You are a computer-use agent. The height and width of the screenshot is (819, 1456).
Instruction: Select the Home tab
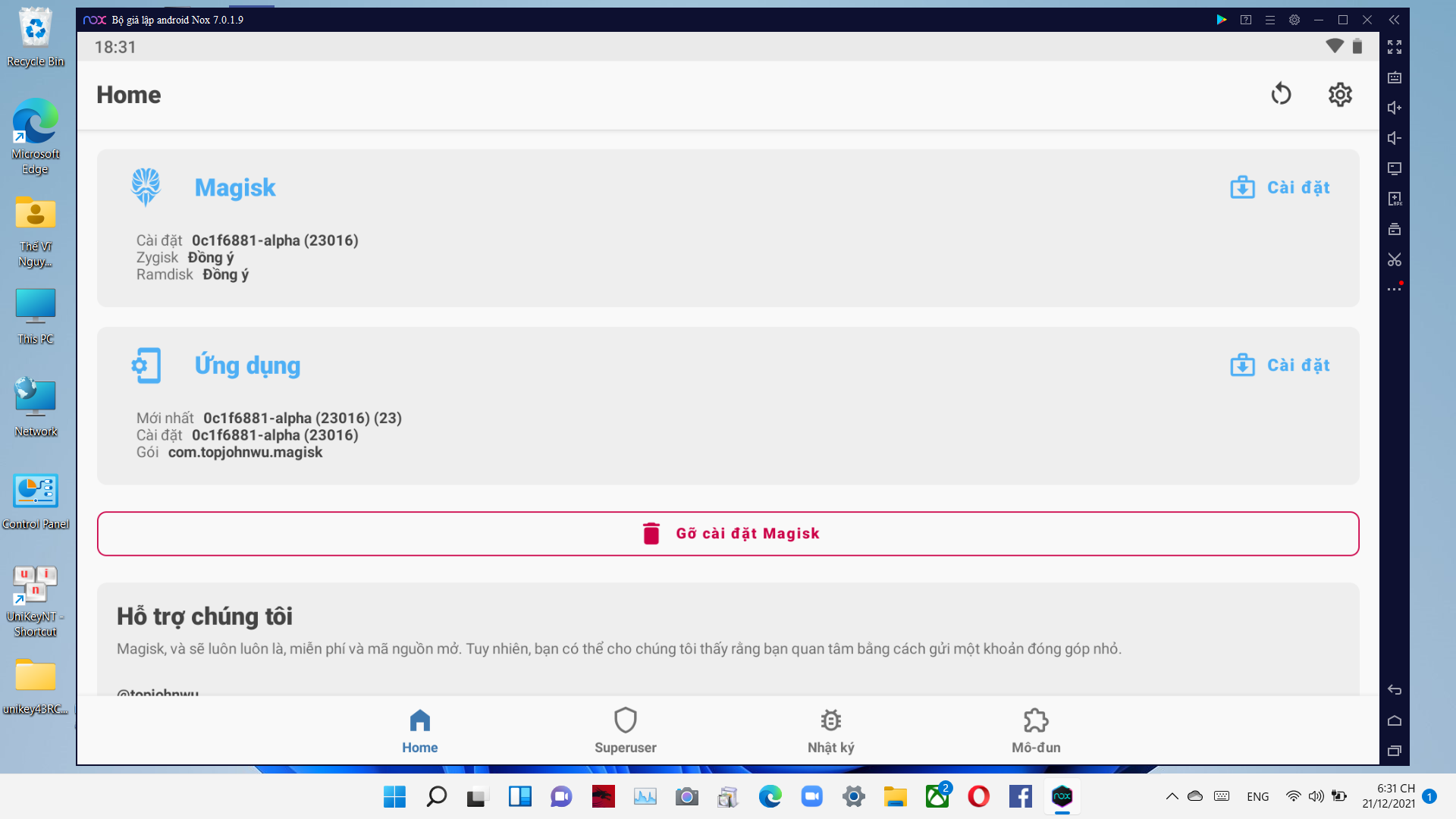click(419, 730)
